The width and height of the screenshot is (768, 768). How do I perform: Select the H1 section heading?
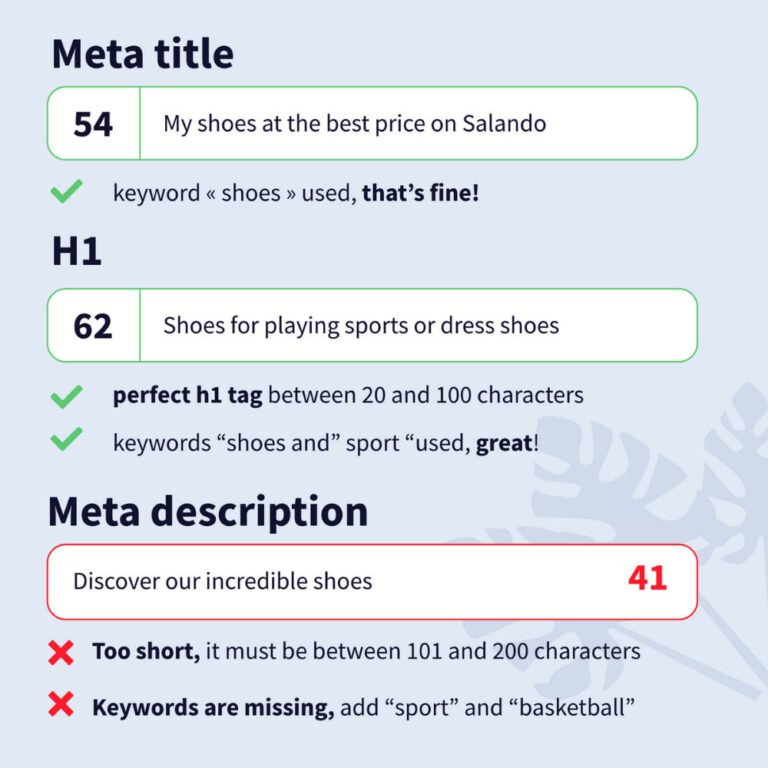tap(77, 251)
